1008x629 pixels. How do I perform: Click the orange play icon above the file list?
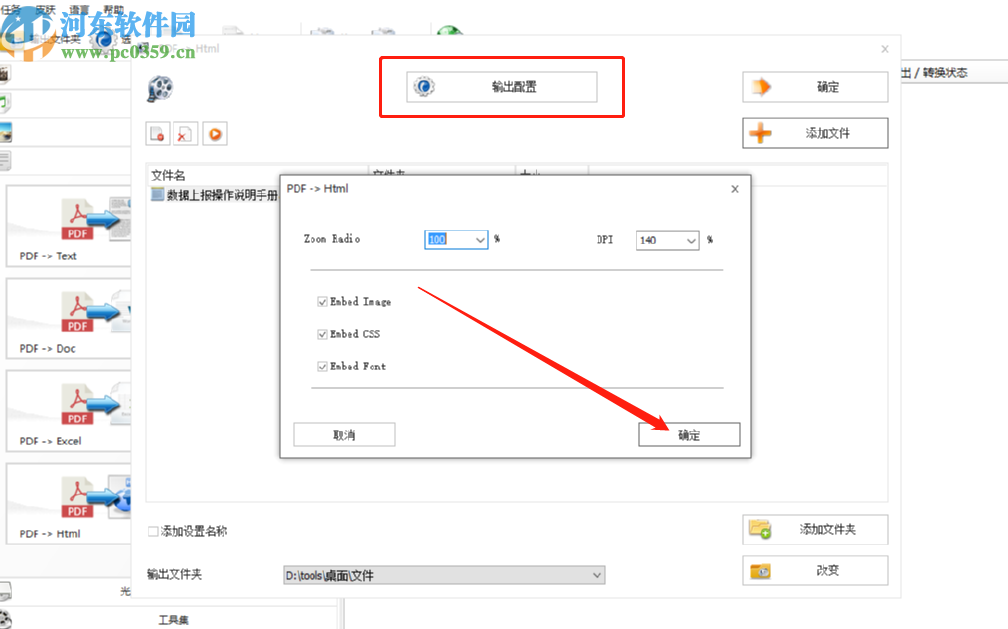pos(215,134)
